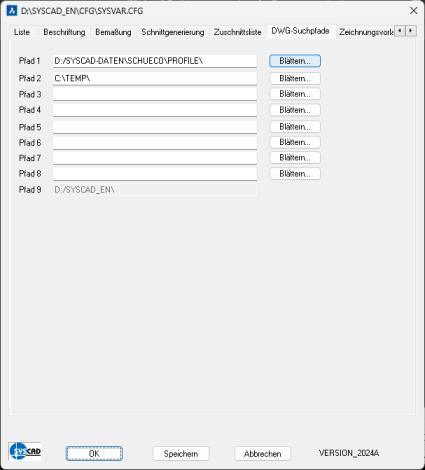Confirm settings with the OK button

pyautogui.click(x=94, y=454)
